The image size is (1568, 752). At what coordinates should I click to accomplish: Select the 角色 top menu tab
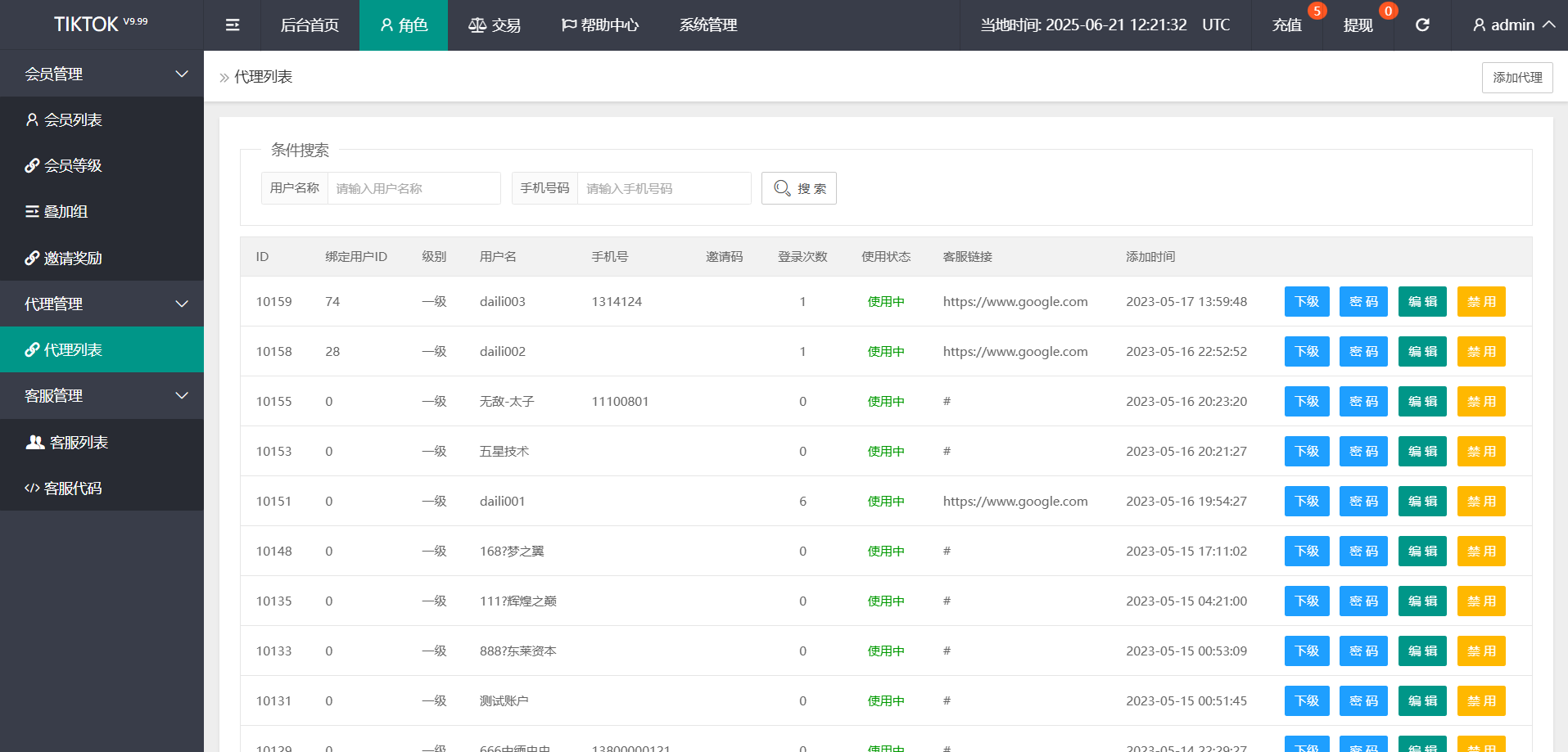(404, 25)
